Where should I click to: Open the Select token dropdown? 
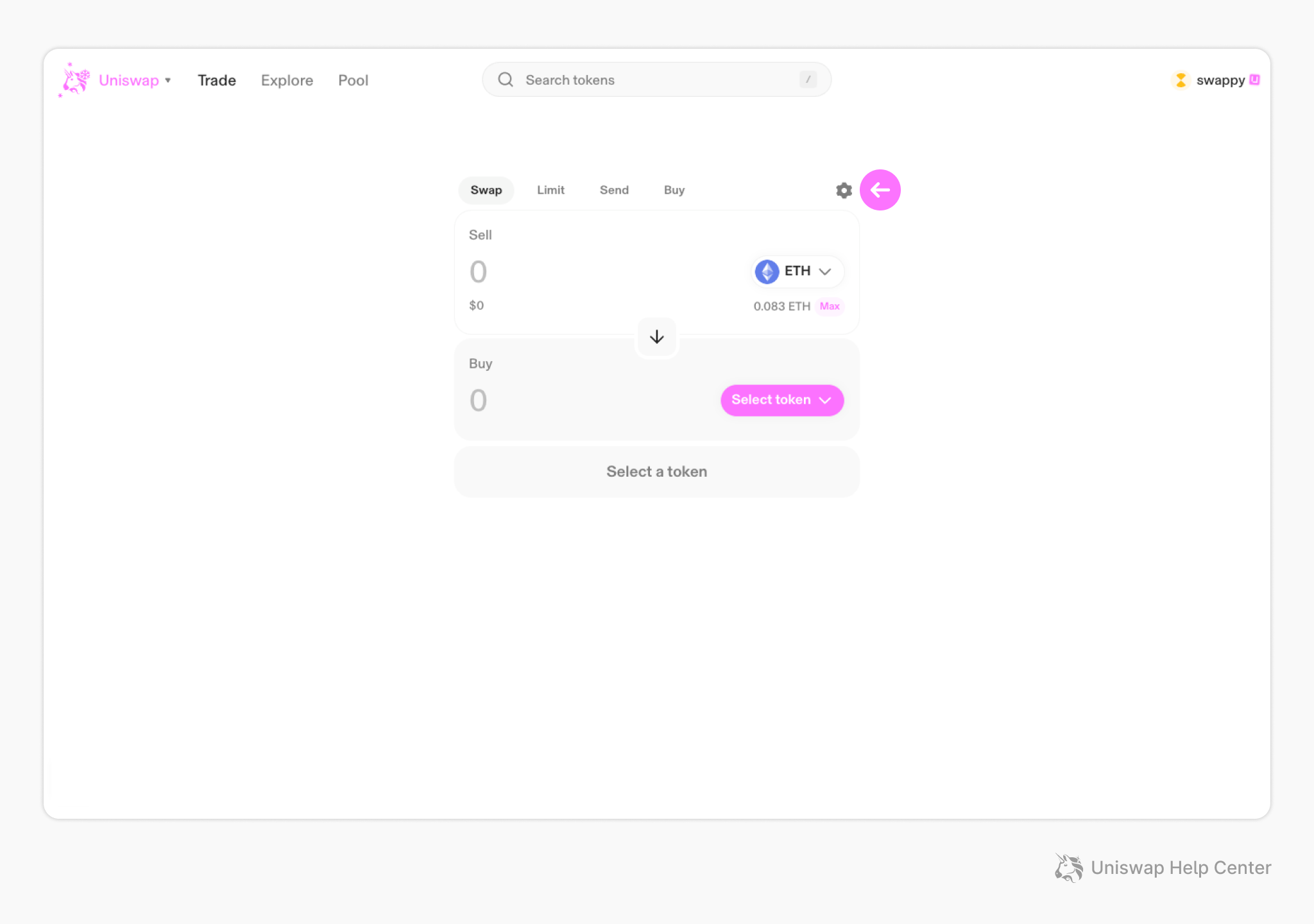tap(782, 400)
